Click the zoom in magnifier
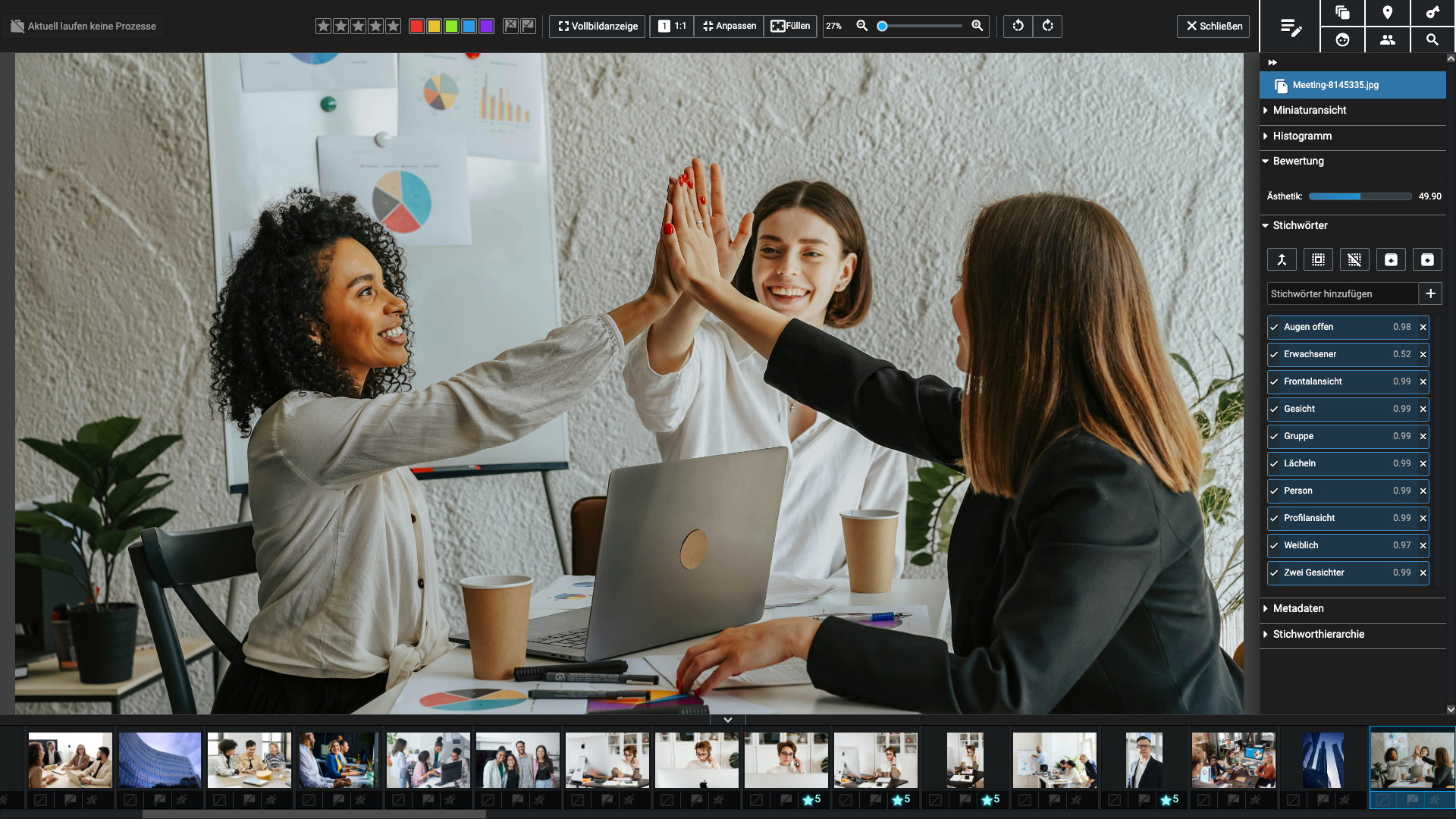Screen dimensions: 1456x819 [977, 26]
